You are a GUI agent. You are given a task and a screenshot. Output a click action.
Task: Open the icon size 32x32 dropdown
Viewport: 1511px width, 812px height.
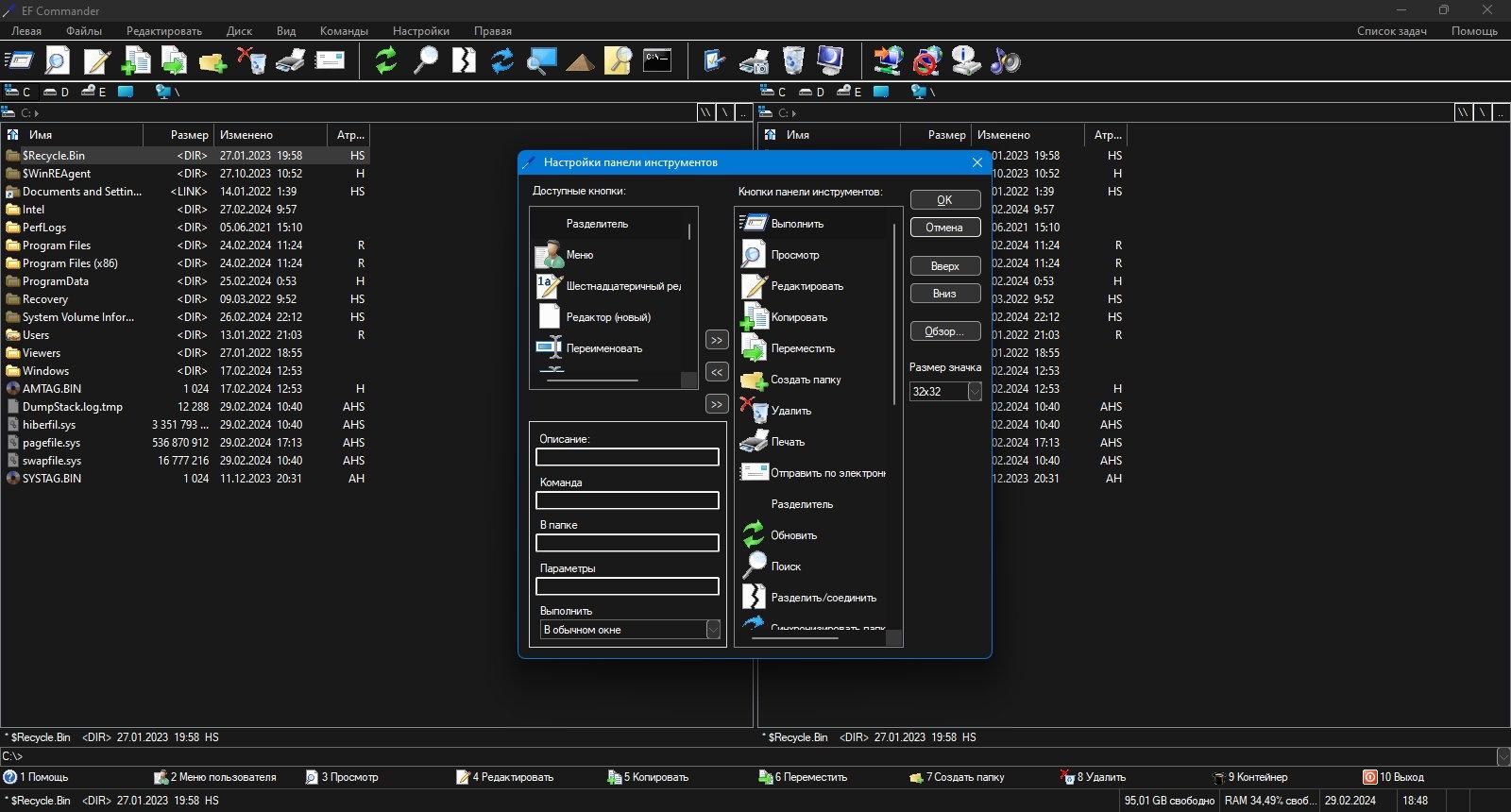(x=975, y=391)
